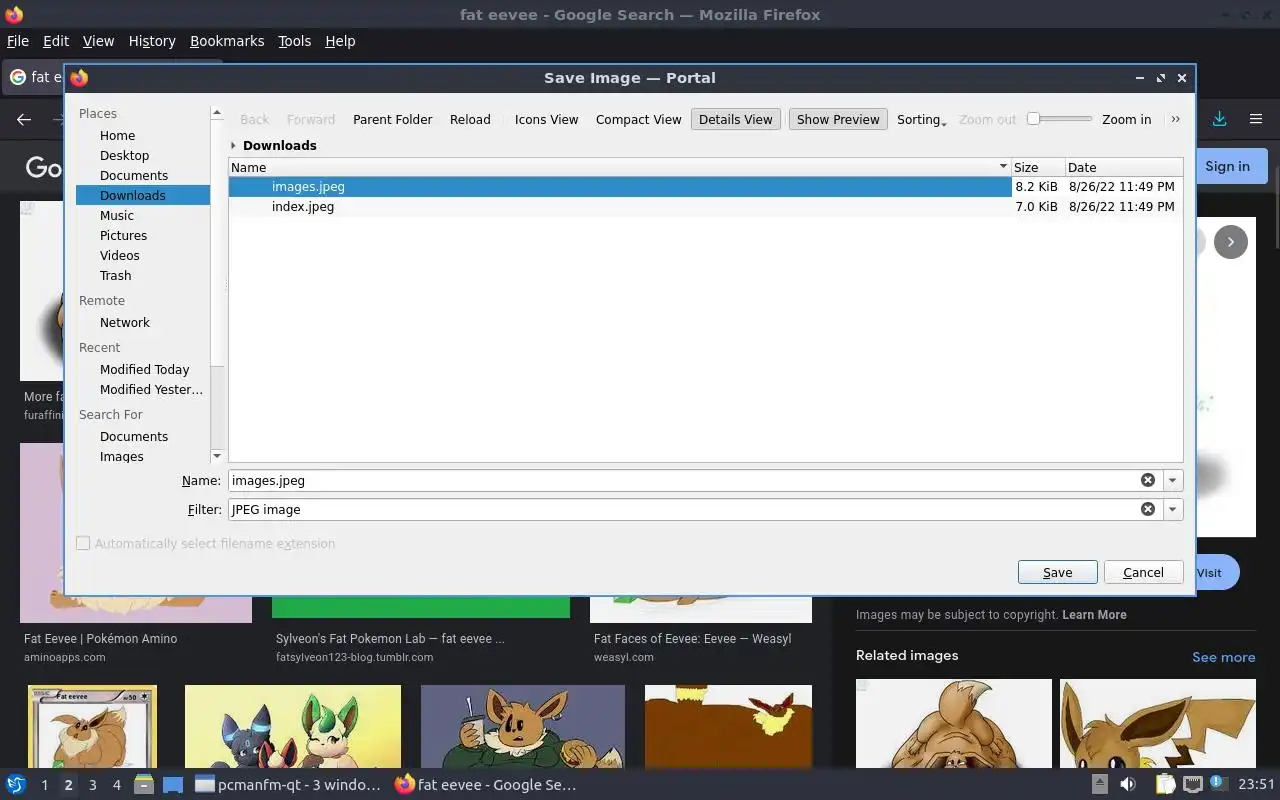Click the Date column header

click(x=1123, y=167)
